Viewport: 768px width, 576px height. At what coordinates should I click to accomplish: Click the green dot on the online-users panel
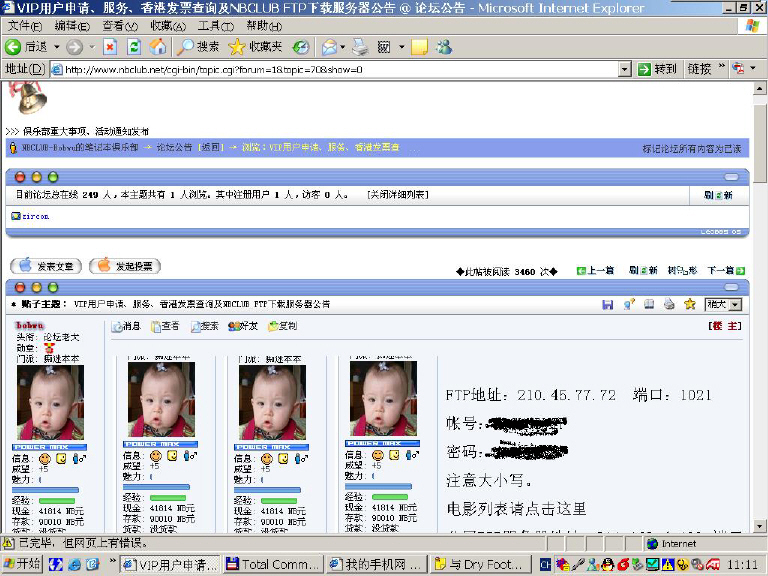click(x=53, y=177)
